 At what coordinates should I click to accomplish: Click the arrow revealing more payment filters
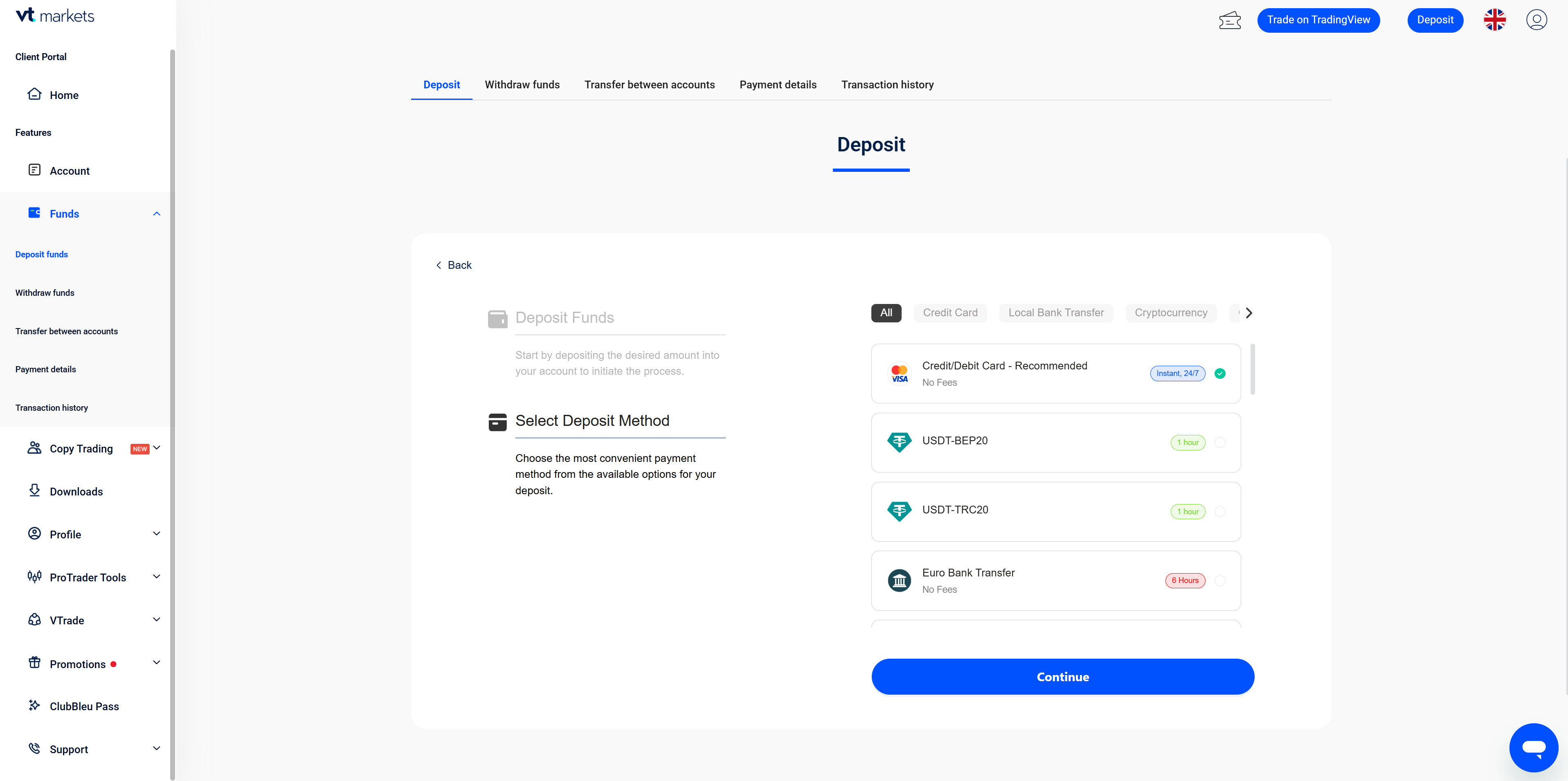[1249, 312]
